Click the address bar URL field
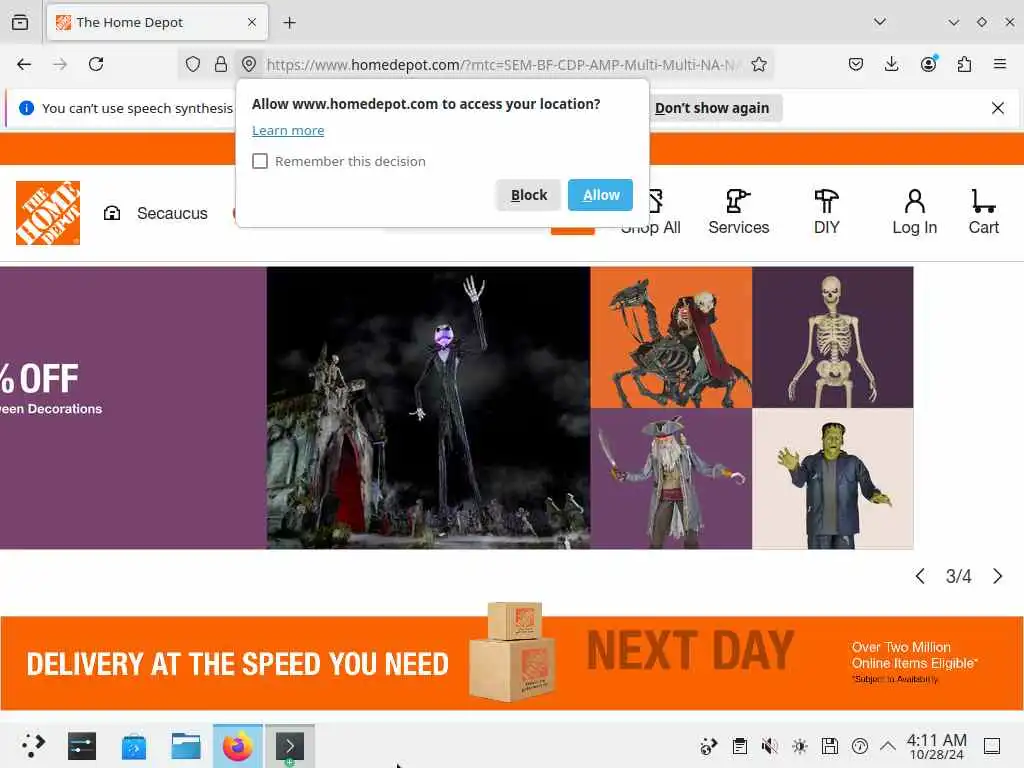Image resolution: width=1024 pixels, height=768 pixels. click(502, 65)
